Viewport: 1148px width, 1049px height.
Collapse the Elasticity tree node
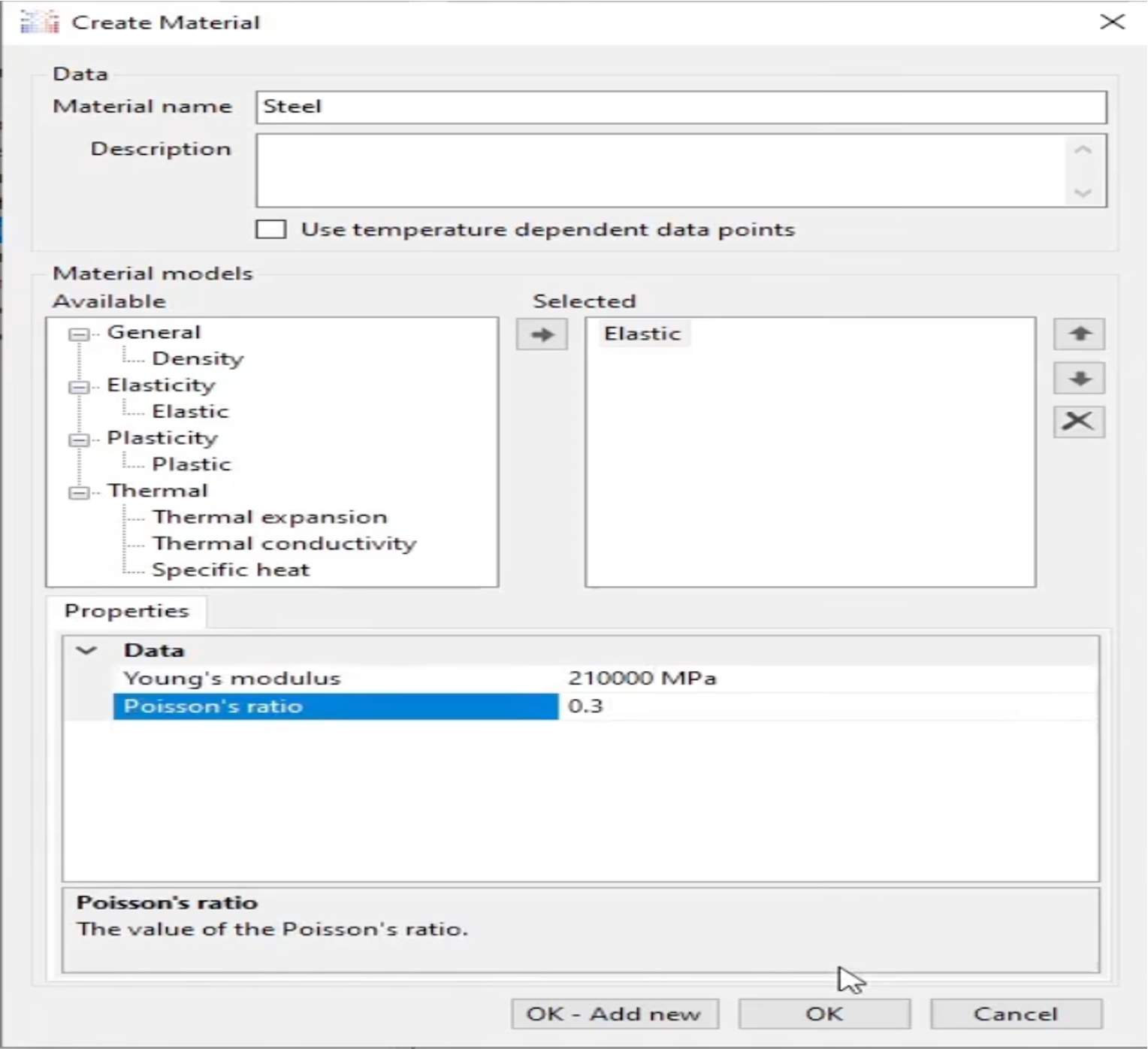point(78,387)
